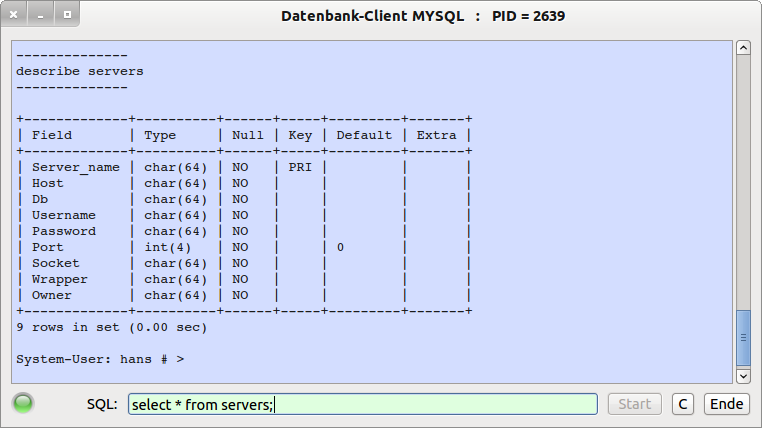Click the Ende button to quit
This screenshot has height=428, width=762.
point(727,404)
